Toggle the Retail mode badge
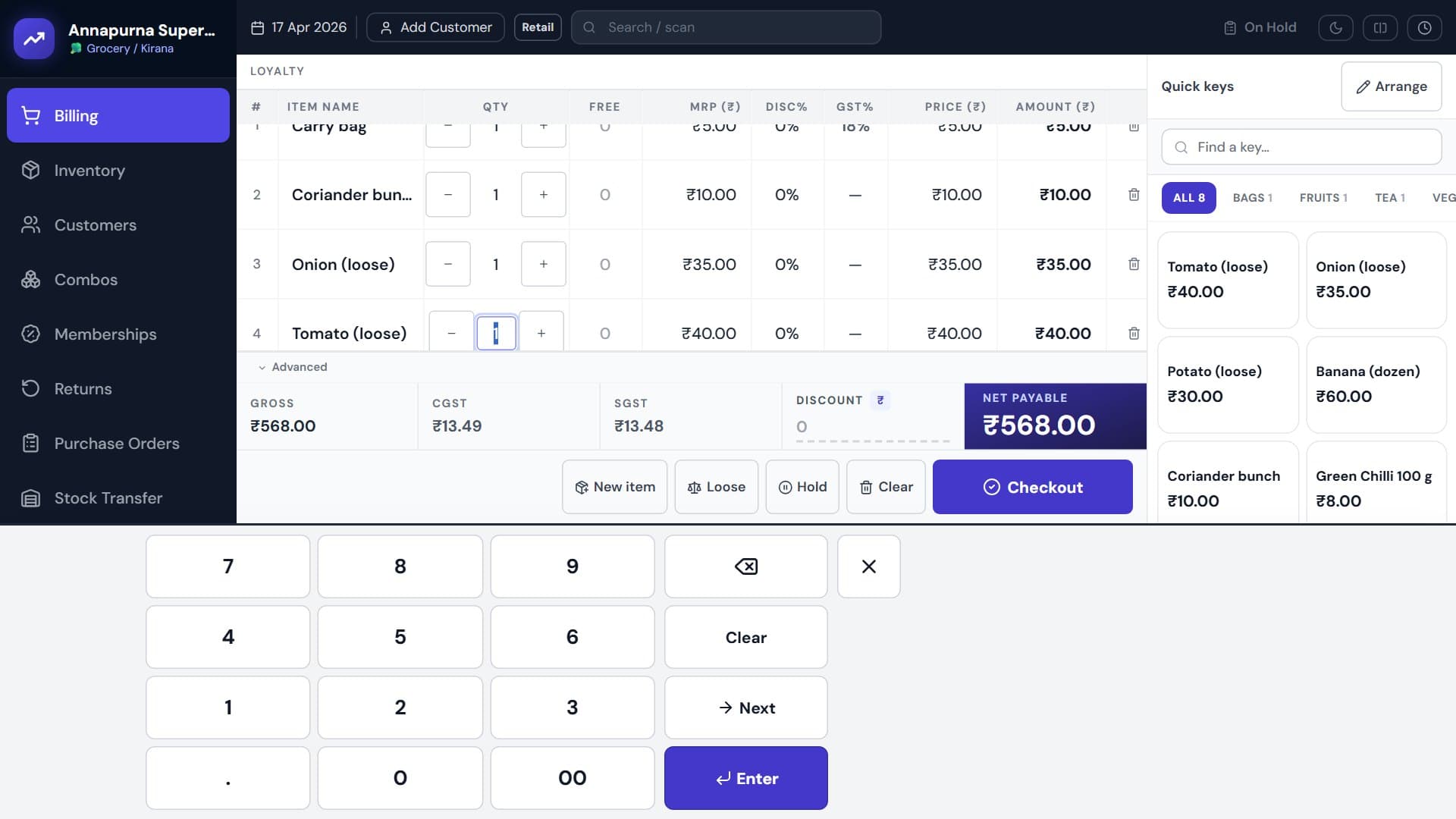This screenshot has width=1456, height=819. pyautogui.click(x=538, y=27)
